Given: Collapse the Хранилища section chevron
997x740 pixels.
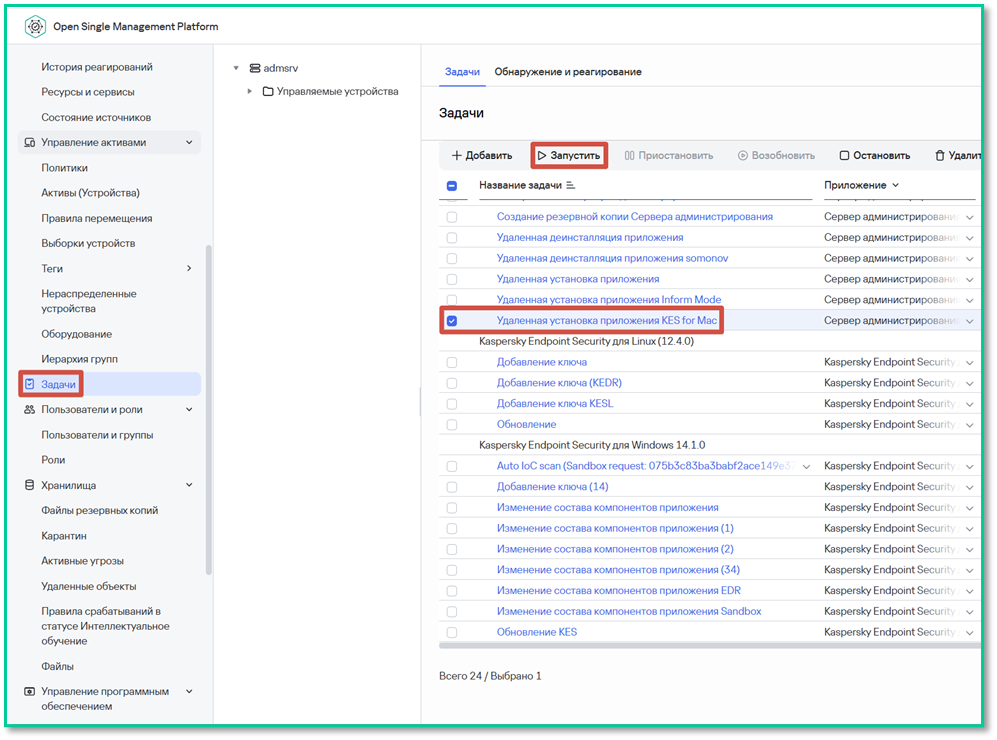Looking at the screenshot, I should (x=189, y=485).
